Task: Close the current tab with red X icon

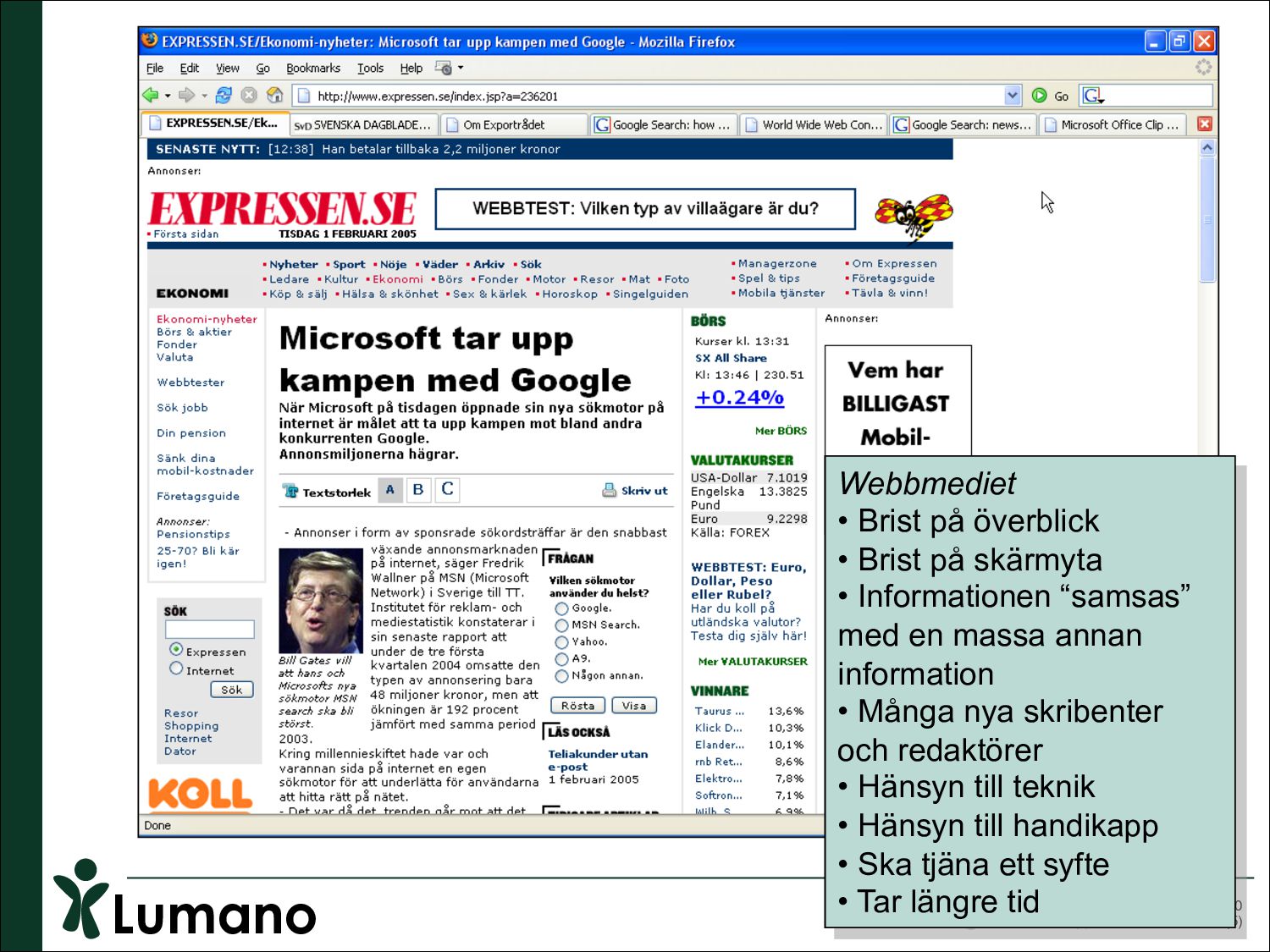Action: tap(1204, 124)
